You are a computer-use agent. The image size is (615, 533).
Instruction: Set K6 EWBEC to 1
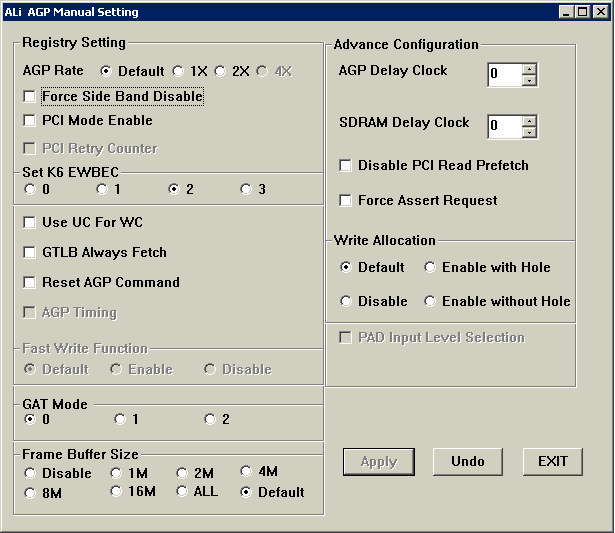tap(102, 189)
